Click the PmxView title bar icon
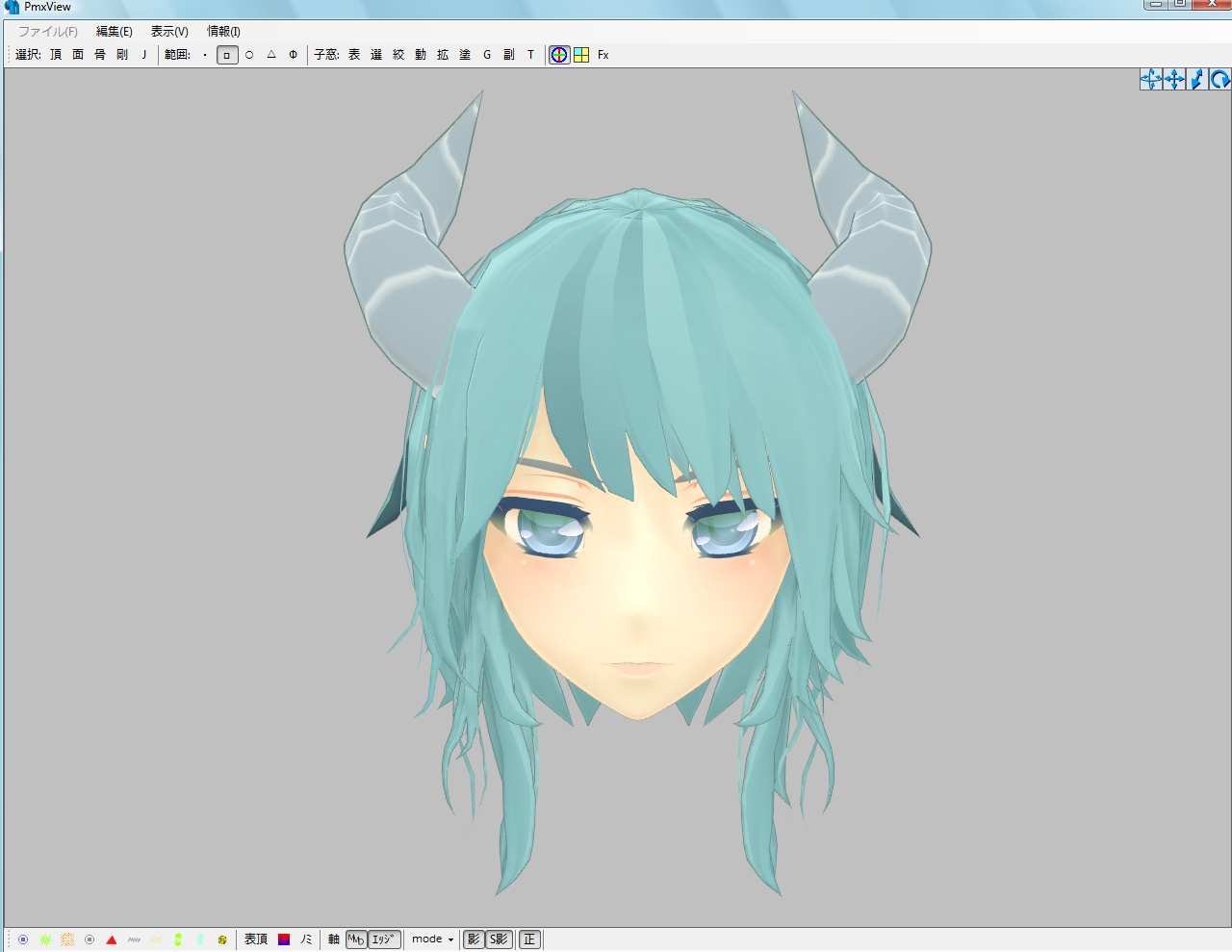The height and width of the screenshot is (952, 1232). pos(12,7)
